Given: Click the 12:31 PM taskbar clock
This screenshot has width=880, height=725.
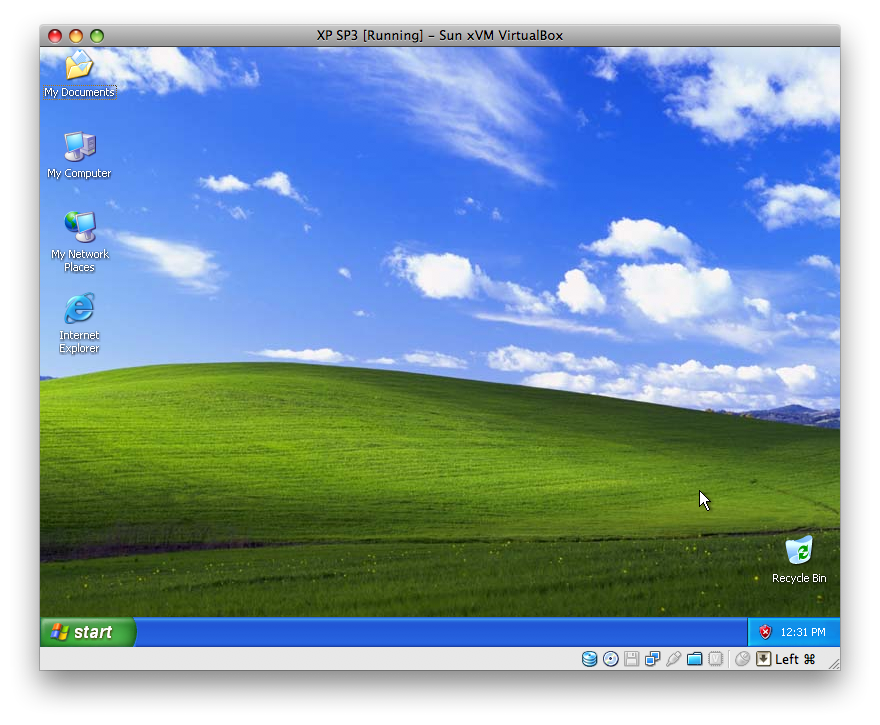Looking at the screenshot, I should click(x=803, y=632).
